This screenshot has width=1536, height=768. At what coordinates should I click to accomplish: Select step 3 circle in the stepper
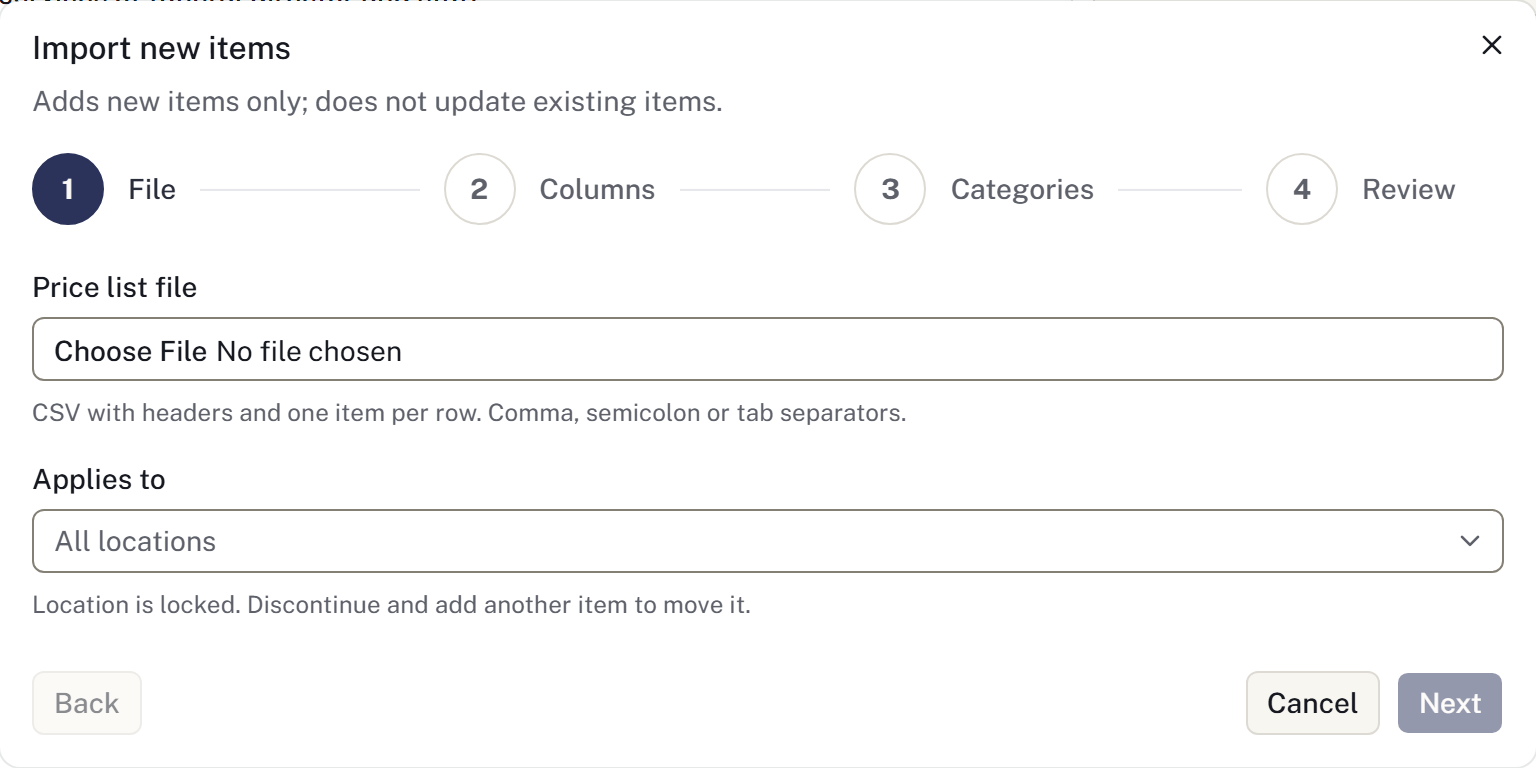click(x=890, y=189)
